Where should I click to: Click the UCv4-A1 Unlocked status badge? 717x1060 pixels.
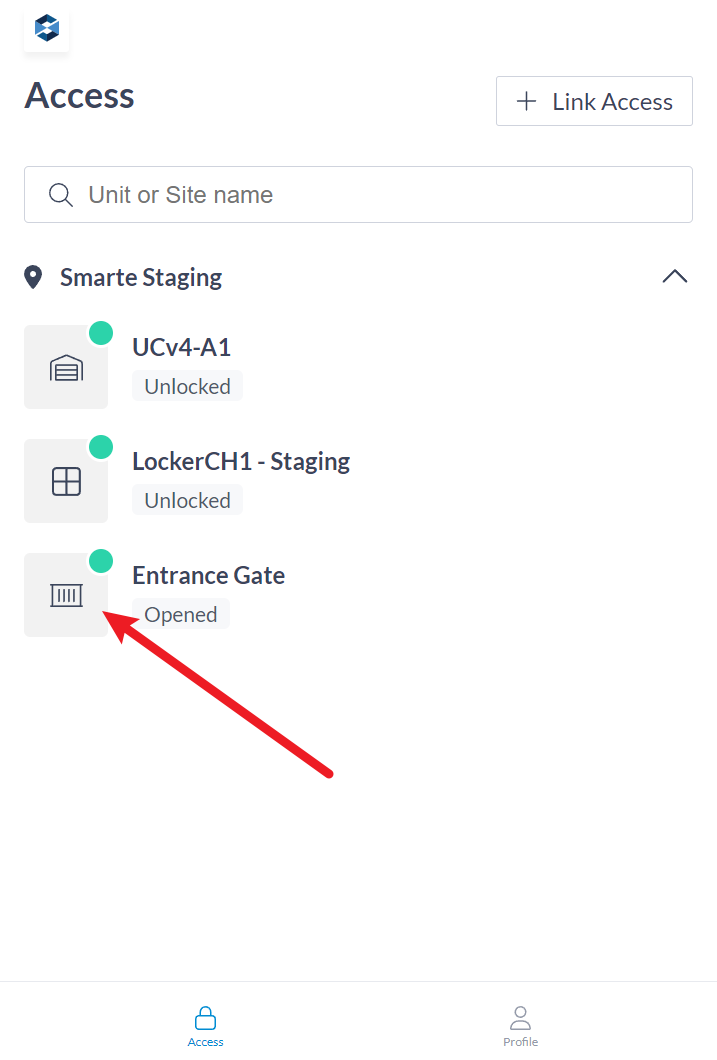pos(187,387)
